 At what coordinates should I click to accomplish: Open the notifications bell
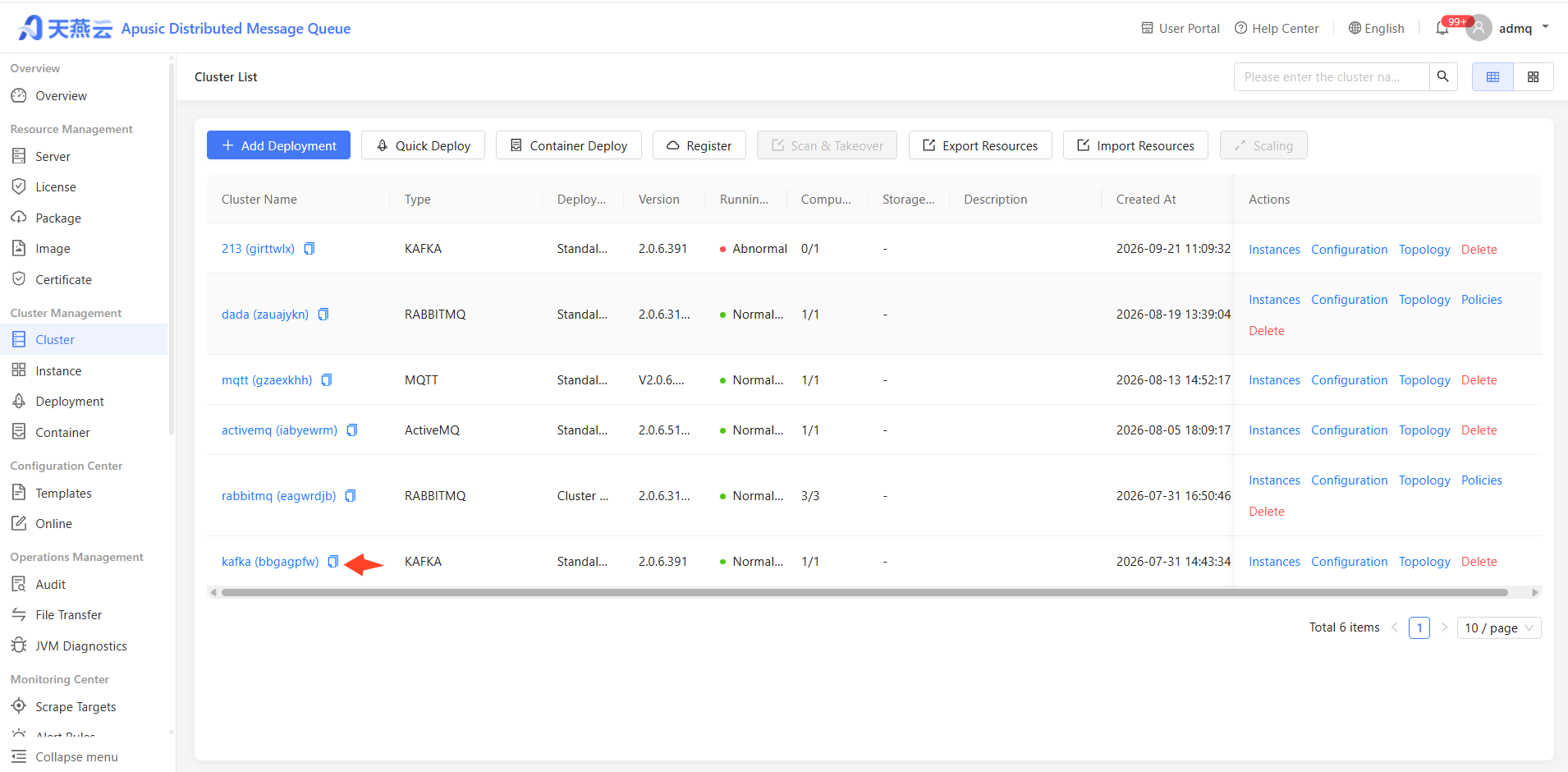coord(1442,28)
